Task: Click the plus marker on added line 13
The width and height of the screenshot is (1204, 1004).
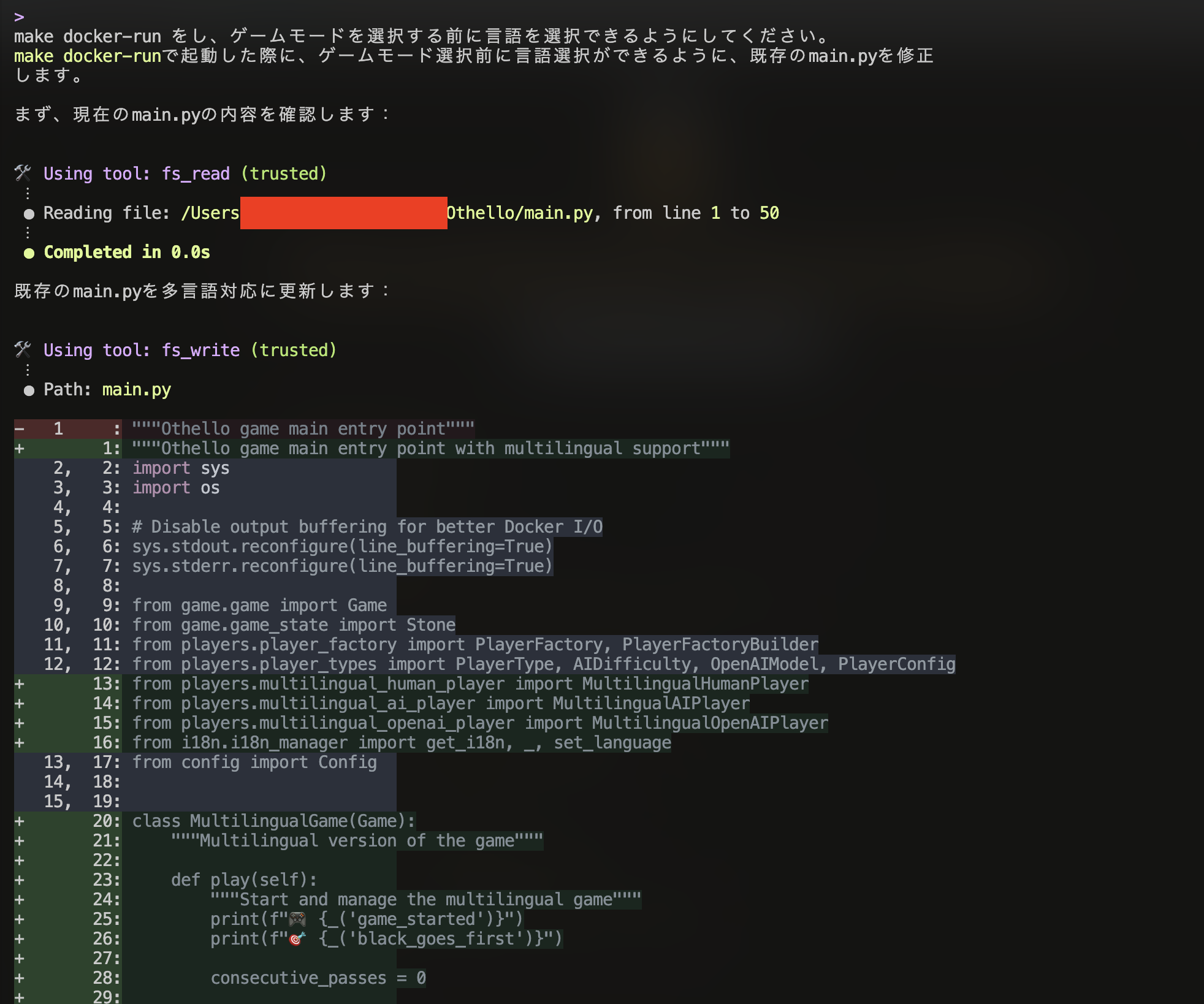Action: coord(20,683)
